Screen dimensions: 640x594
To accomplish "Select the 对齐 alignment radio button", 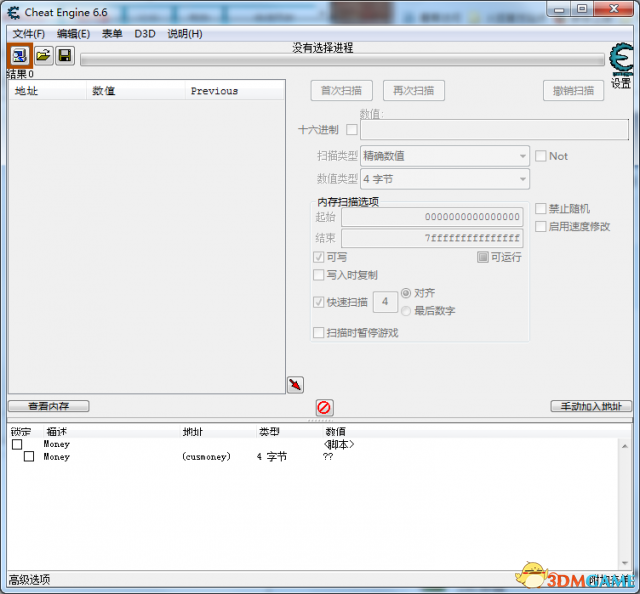I will 406,293.
